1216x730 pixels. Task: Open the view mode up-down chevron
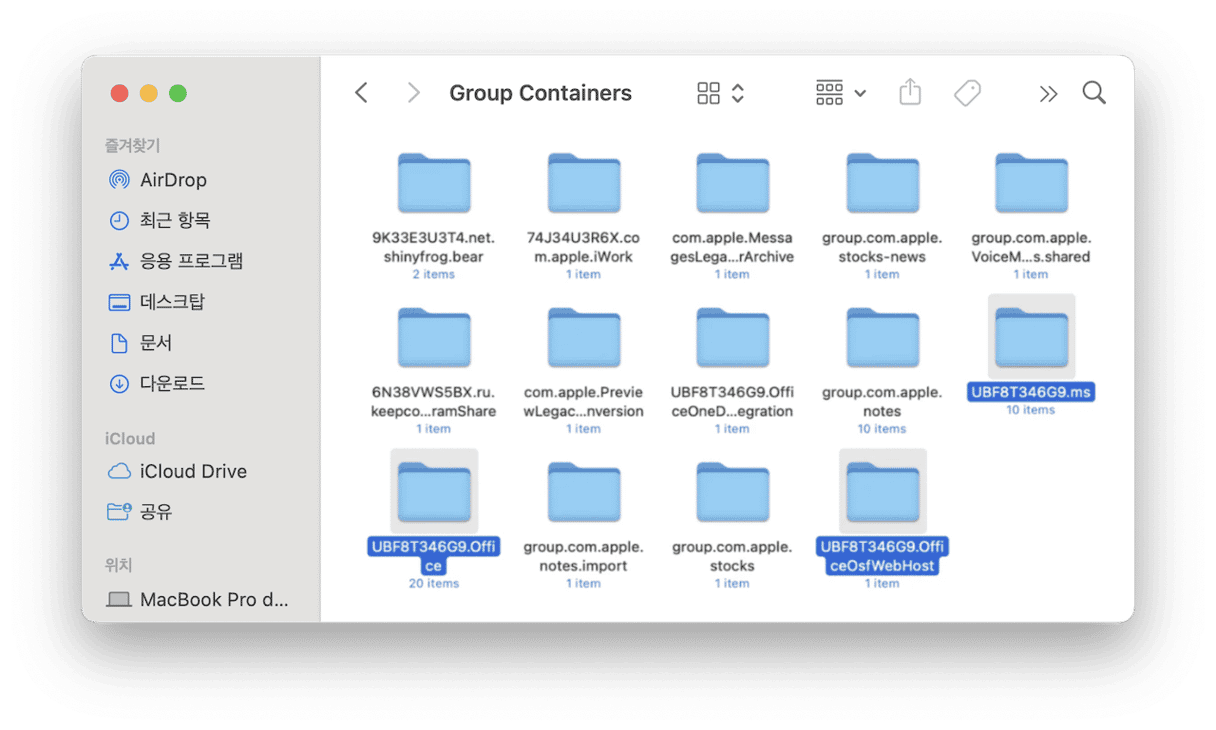[738, 93]
